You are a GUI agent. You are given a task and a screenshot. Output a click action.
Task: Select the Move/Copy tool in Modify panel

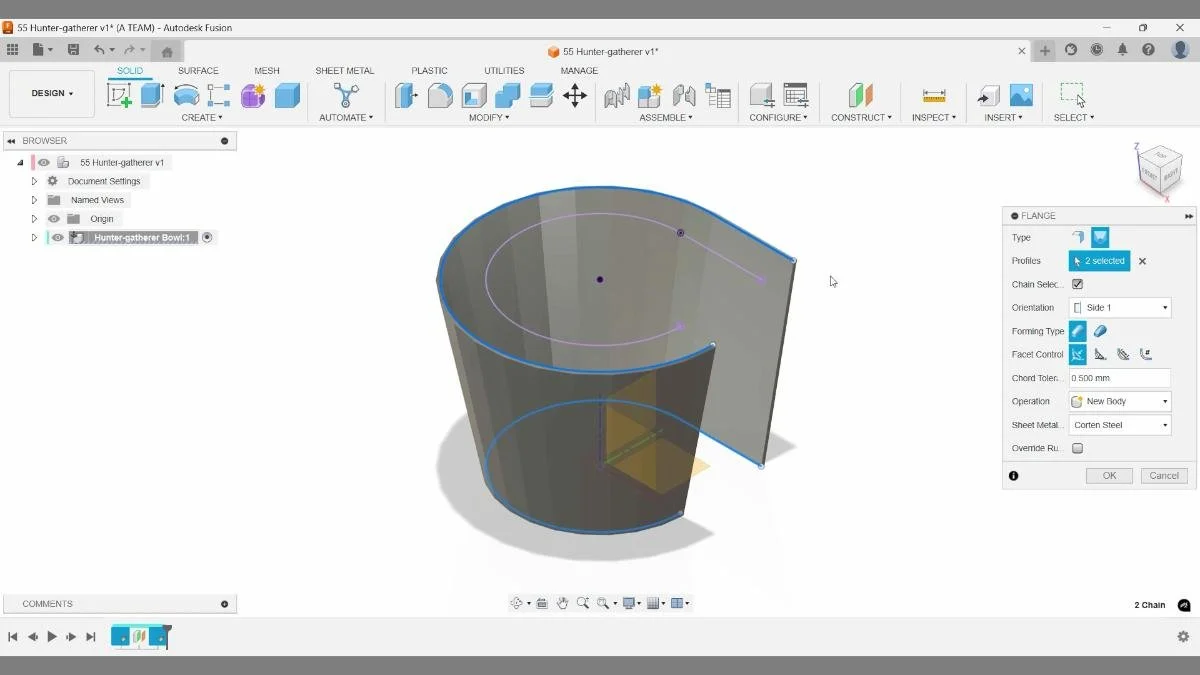pyautogui.click(x=575, y=95)
